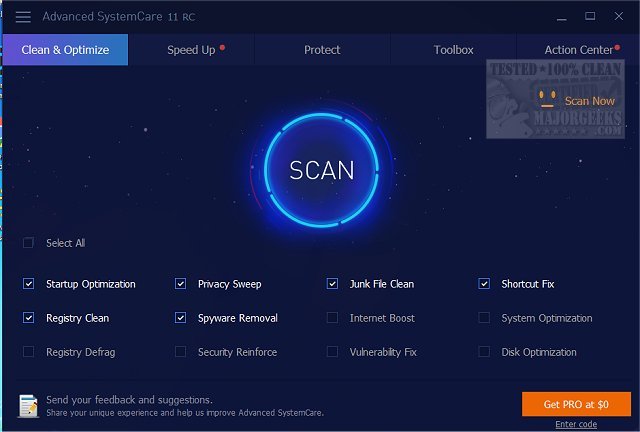Uncheck Privacy Sweep
Viewport: 640px width, 432px height.
(180, 284)
